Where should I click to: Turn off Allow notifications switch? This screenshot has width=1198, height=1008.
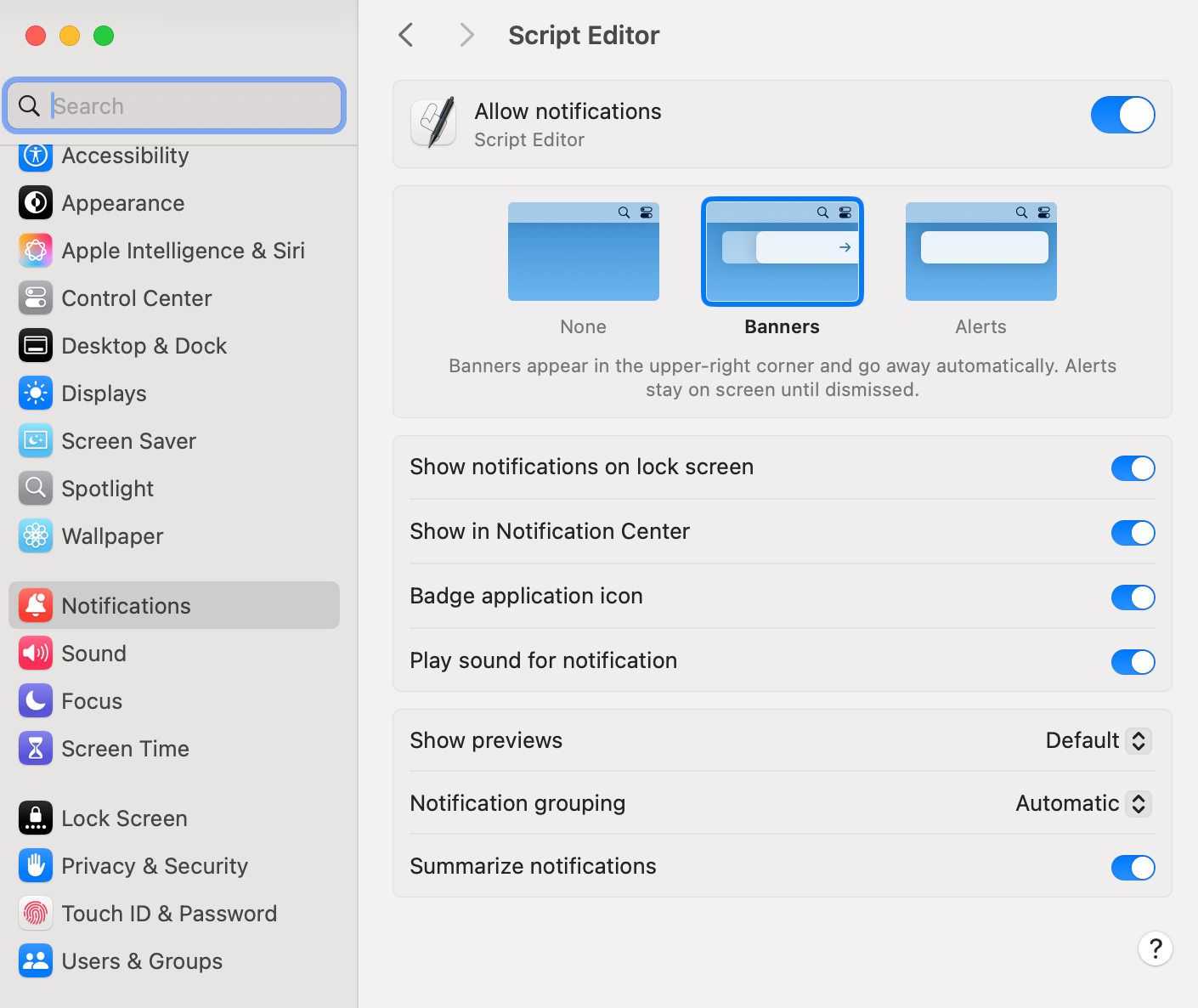tap(1123, 115)
